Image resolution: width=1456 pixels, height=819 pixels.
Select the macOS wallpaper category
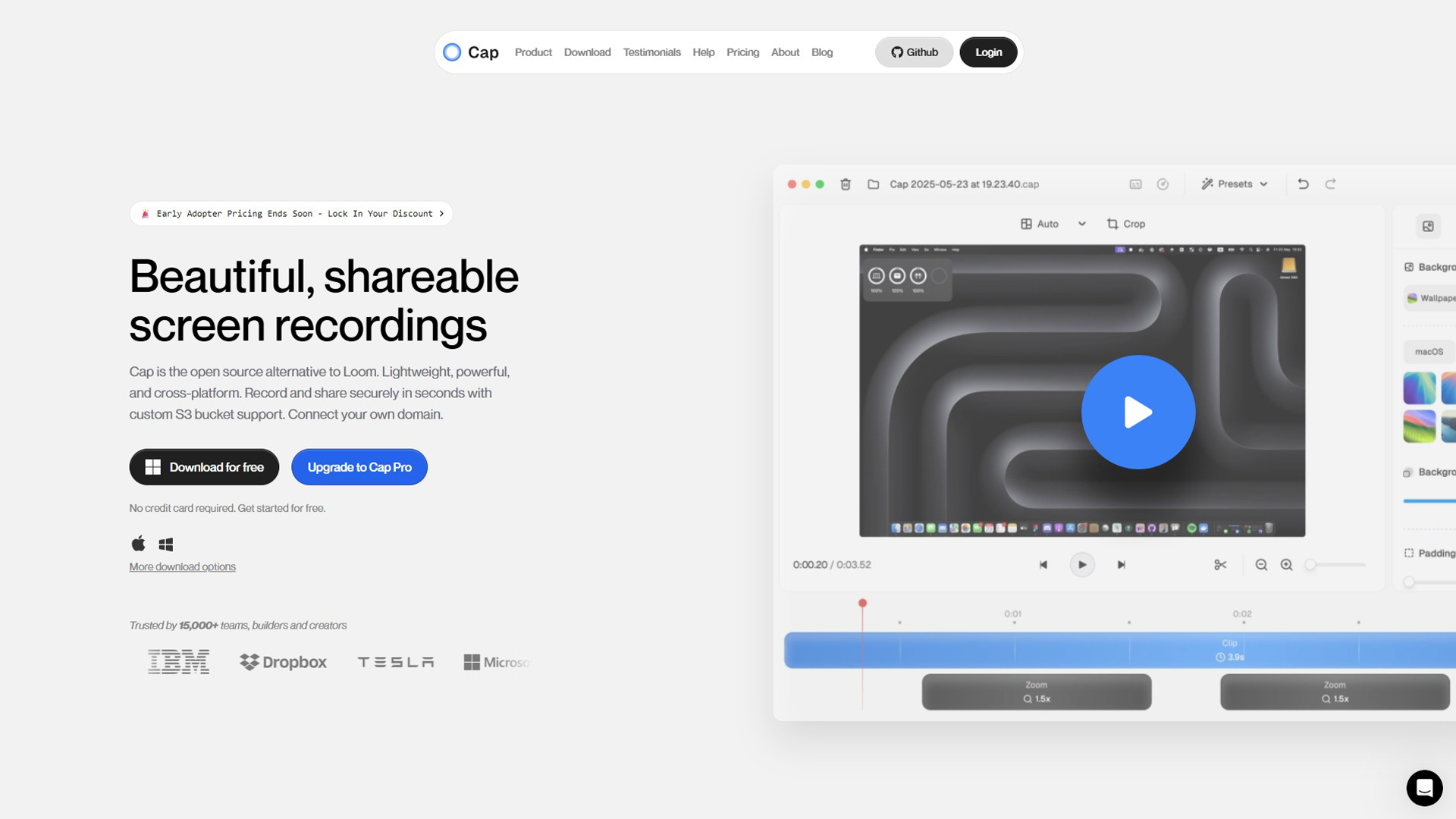1429,352
